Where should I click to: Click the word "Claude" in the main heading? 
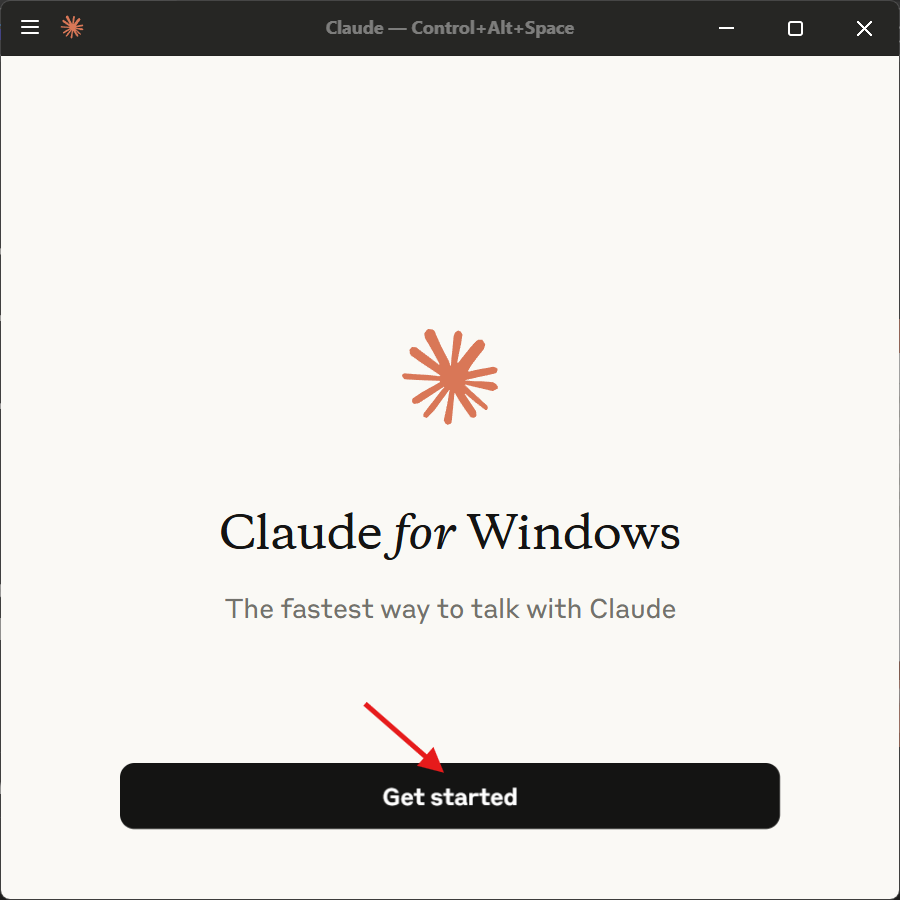pos(300,532)
